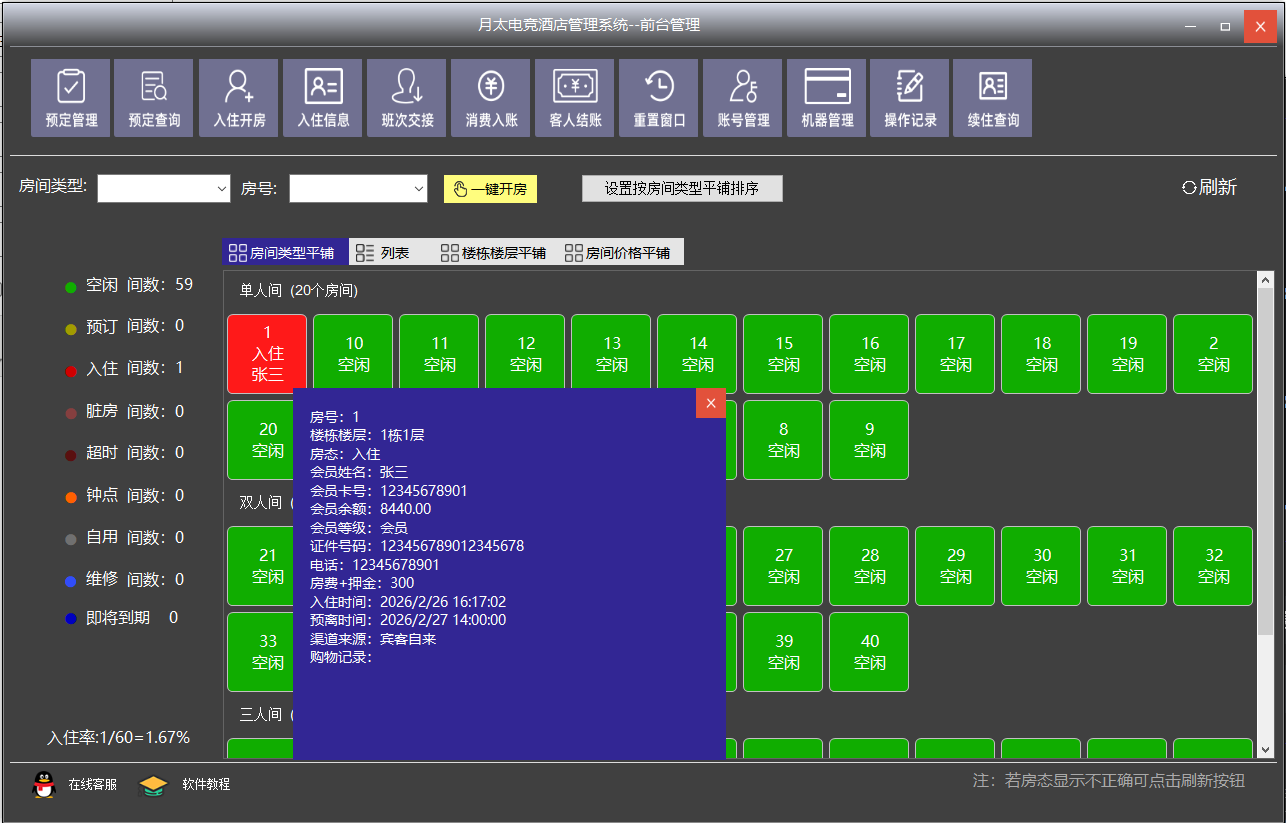Switch to the 列表 list tab
The width and height of the screenshot is (1286, 823).
385,253
